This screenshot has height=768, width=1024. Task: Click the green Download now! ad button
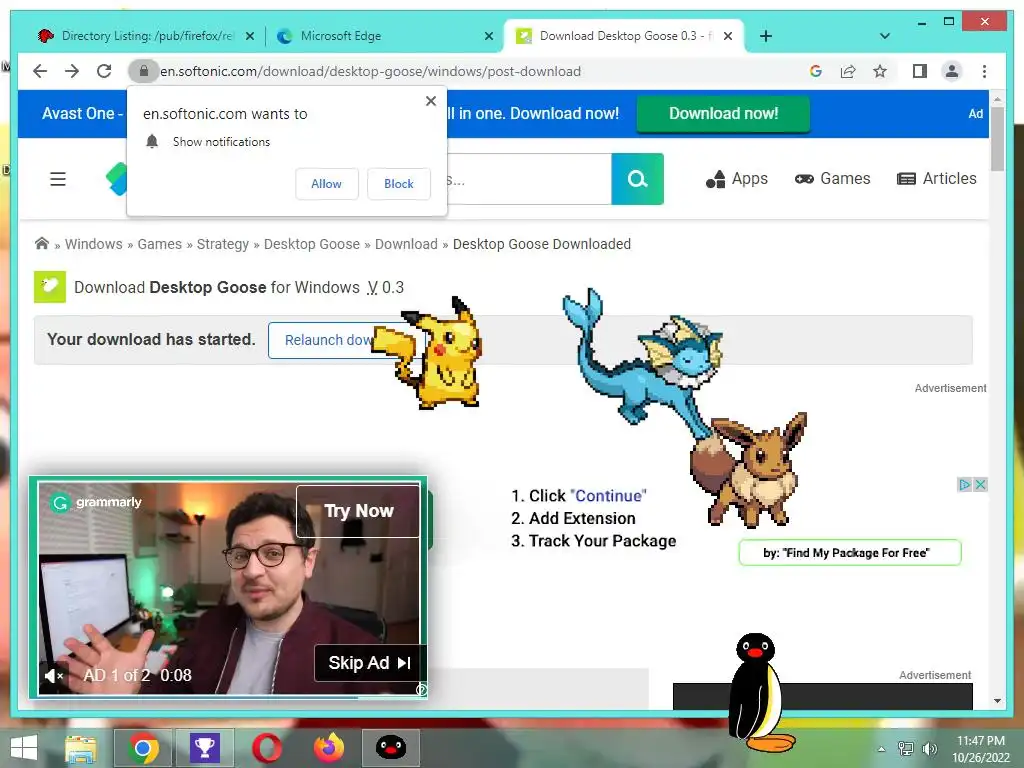coord(723,114)
